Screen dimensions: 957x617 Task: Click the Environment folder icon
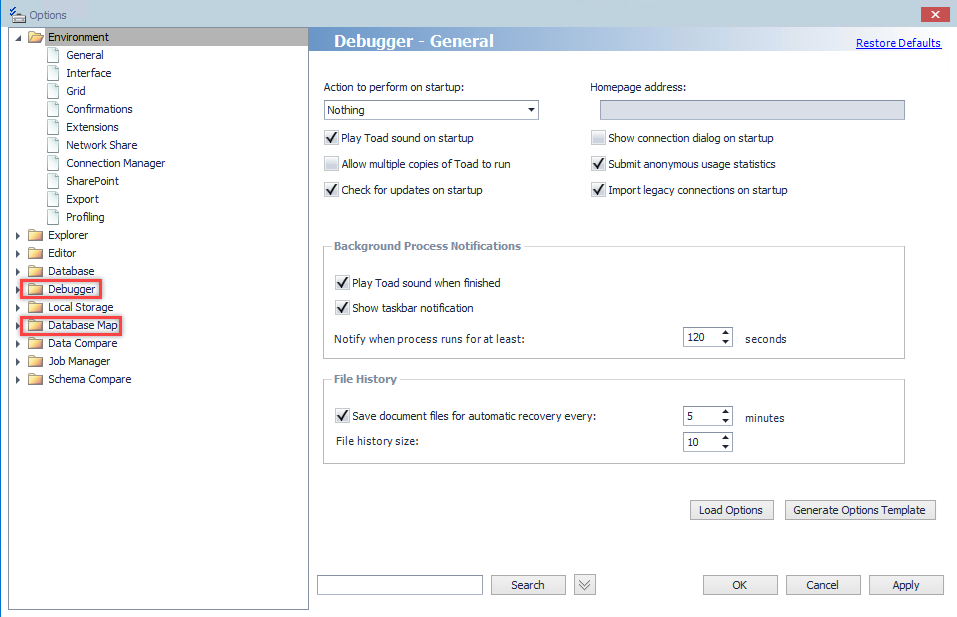36,37
